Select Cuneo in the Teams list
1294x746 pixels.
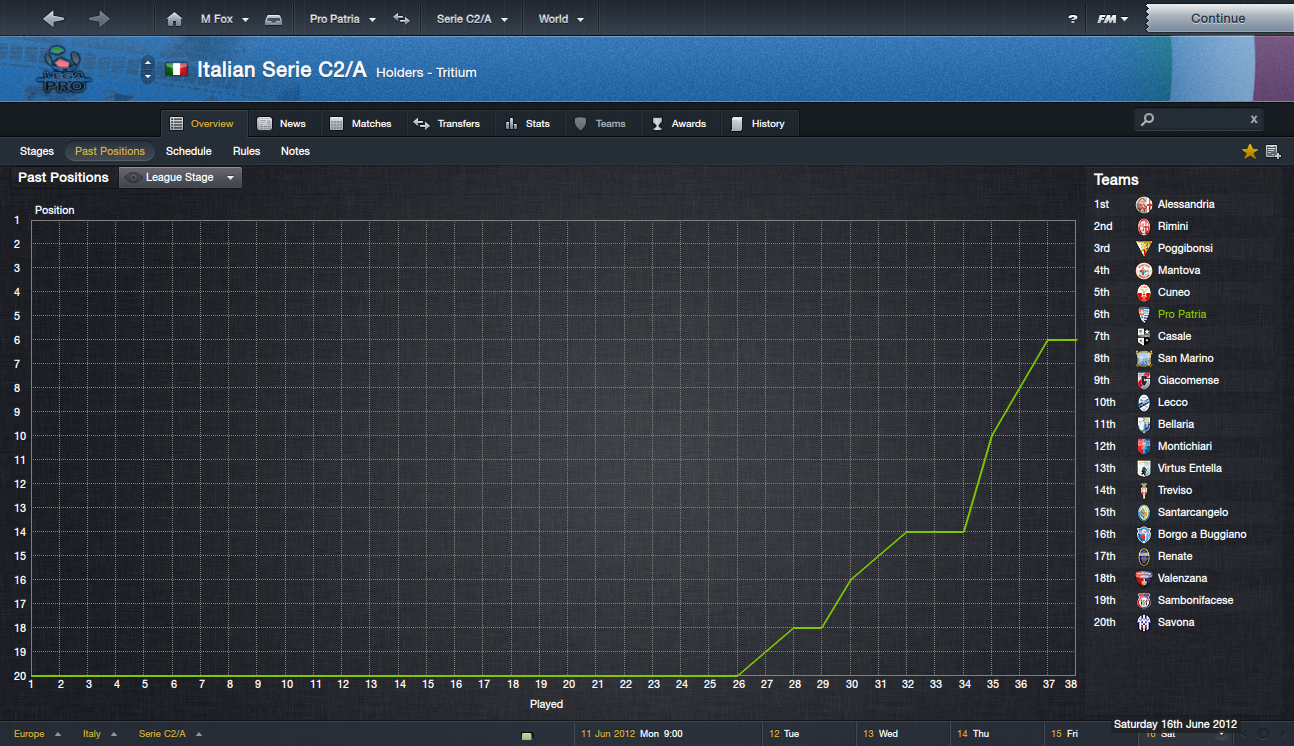click(1174, 292)
